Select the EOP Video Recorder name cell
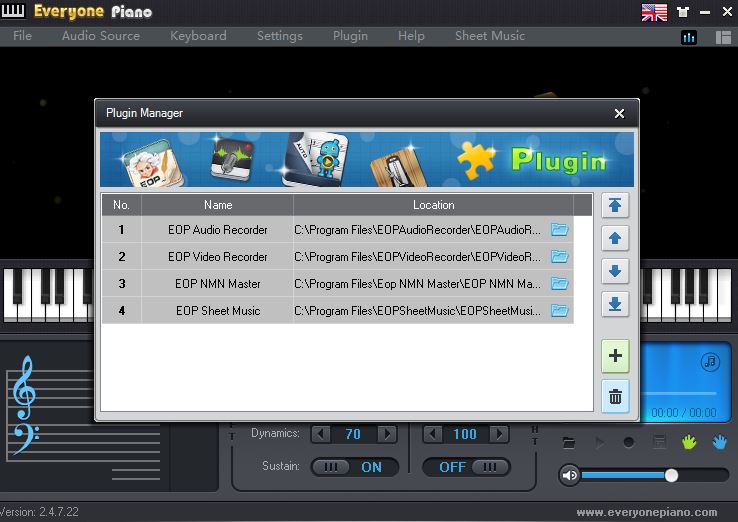Screen dimensions: 738x522 (x=217, y=257)
